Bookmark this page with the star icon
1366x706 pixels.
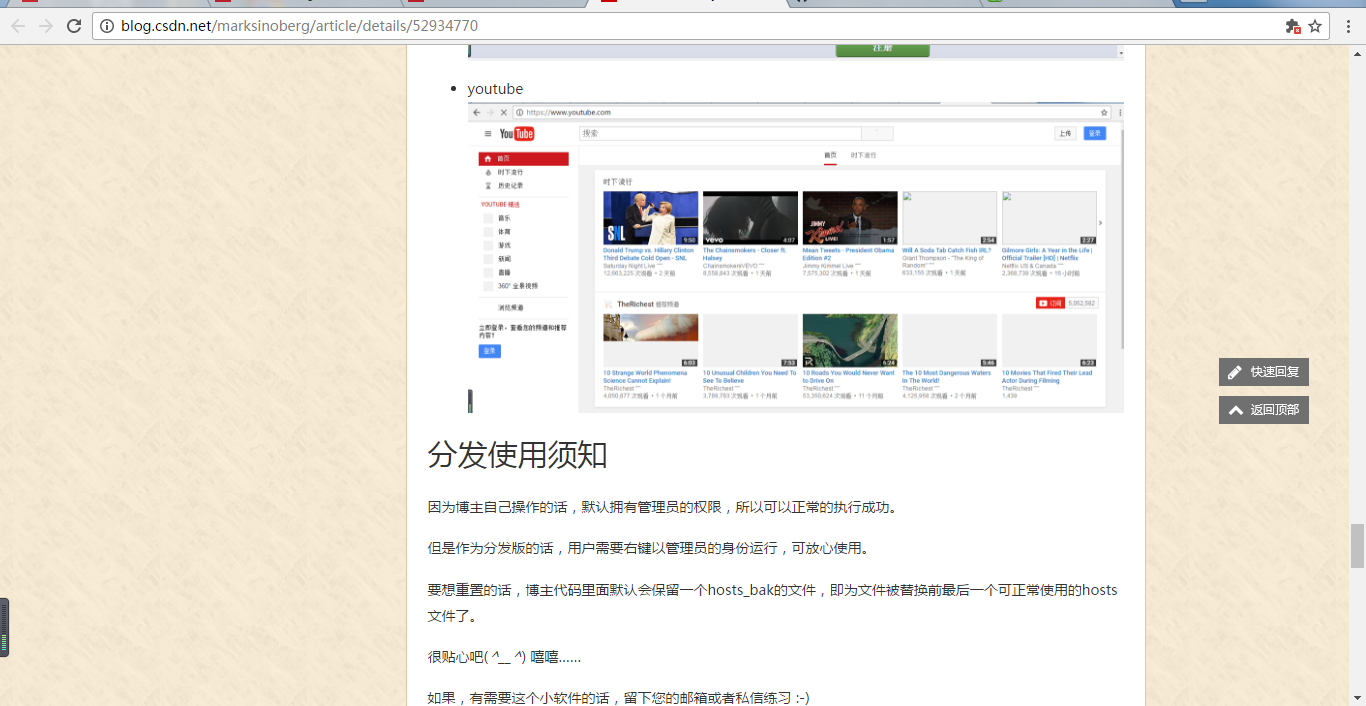(1315, 26)
